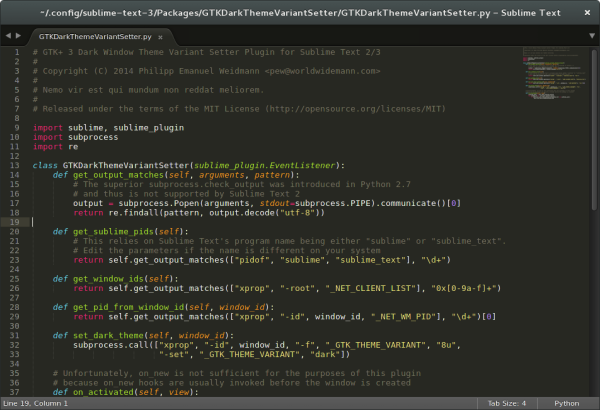This screenshot has height=410, width=600.
Task: Click the class name GTKDarkThemeVariantSetter in code
Action: tap(126, 165)
